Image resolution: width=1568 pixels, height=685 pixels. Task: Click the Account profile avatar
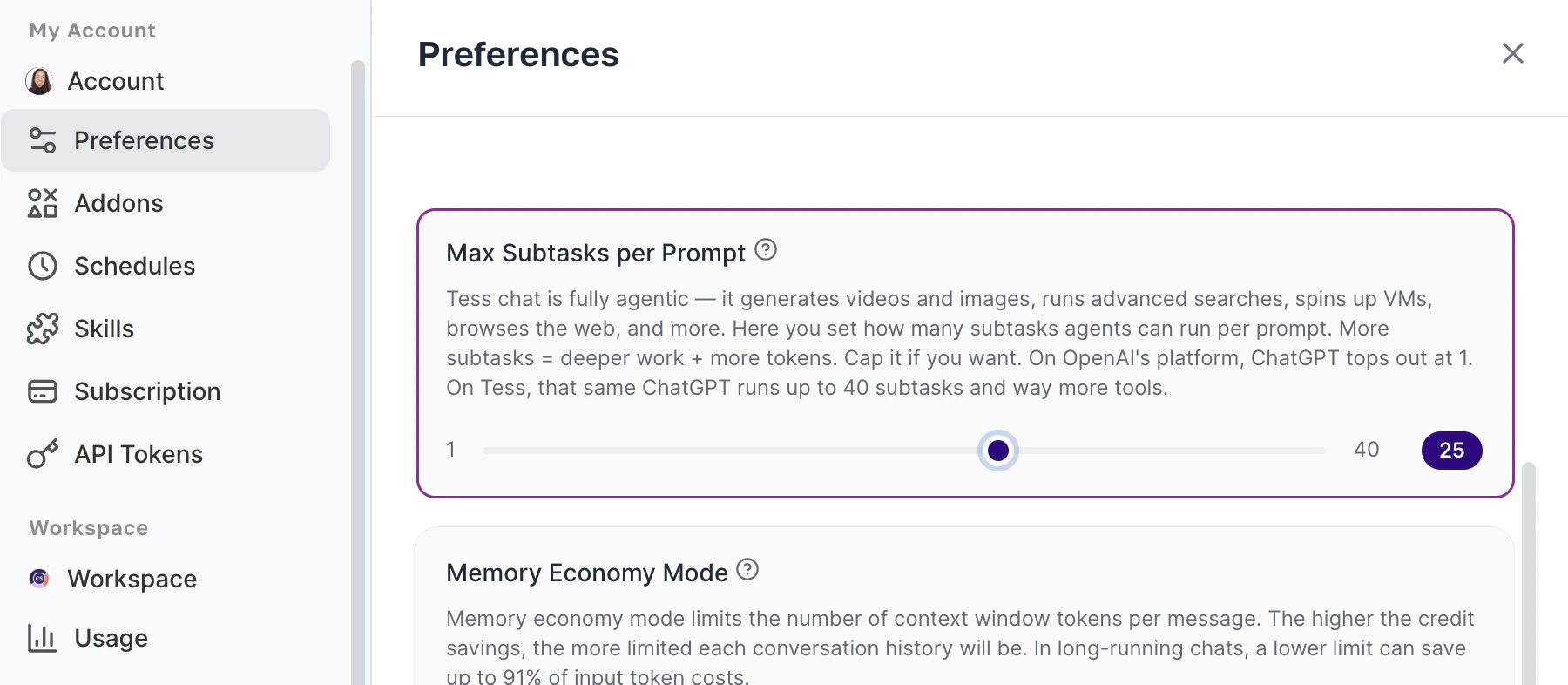coord(39,81)
